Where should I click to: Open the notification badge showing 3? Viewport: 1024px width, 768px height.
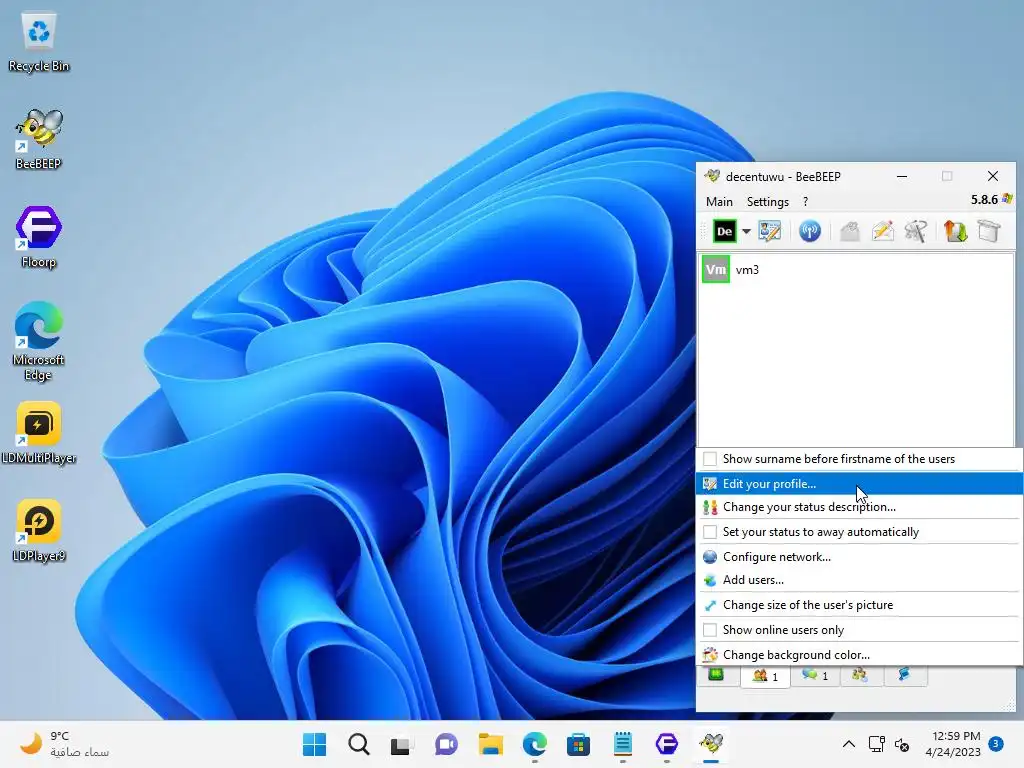(996, 744)
